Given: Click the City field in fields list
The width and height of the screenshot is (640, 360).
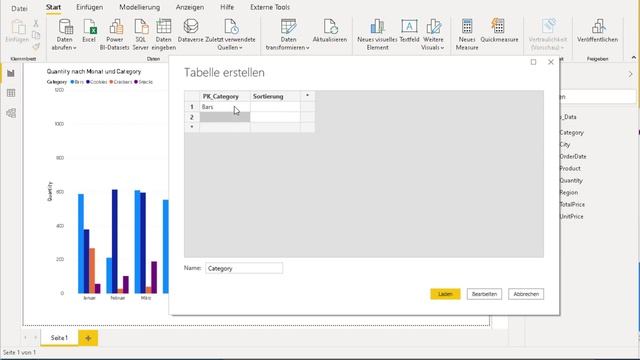Looking at the screenshot, I should 564,144.
